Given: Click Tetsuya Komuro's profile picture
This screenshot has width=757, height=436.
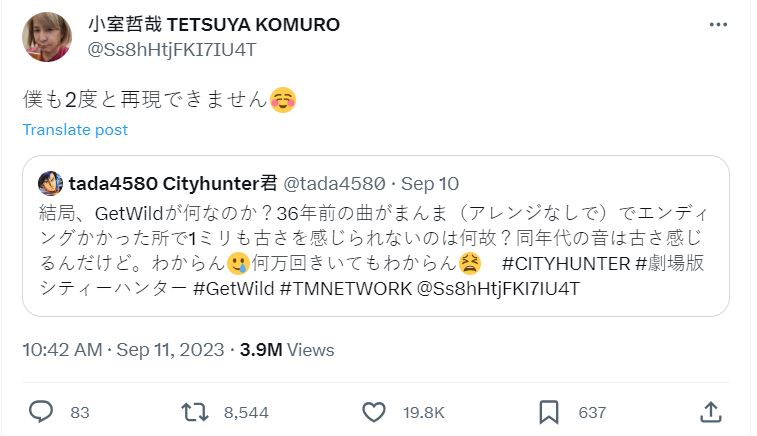Looking at the screenshot, I should pos(47,36).
